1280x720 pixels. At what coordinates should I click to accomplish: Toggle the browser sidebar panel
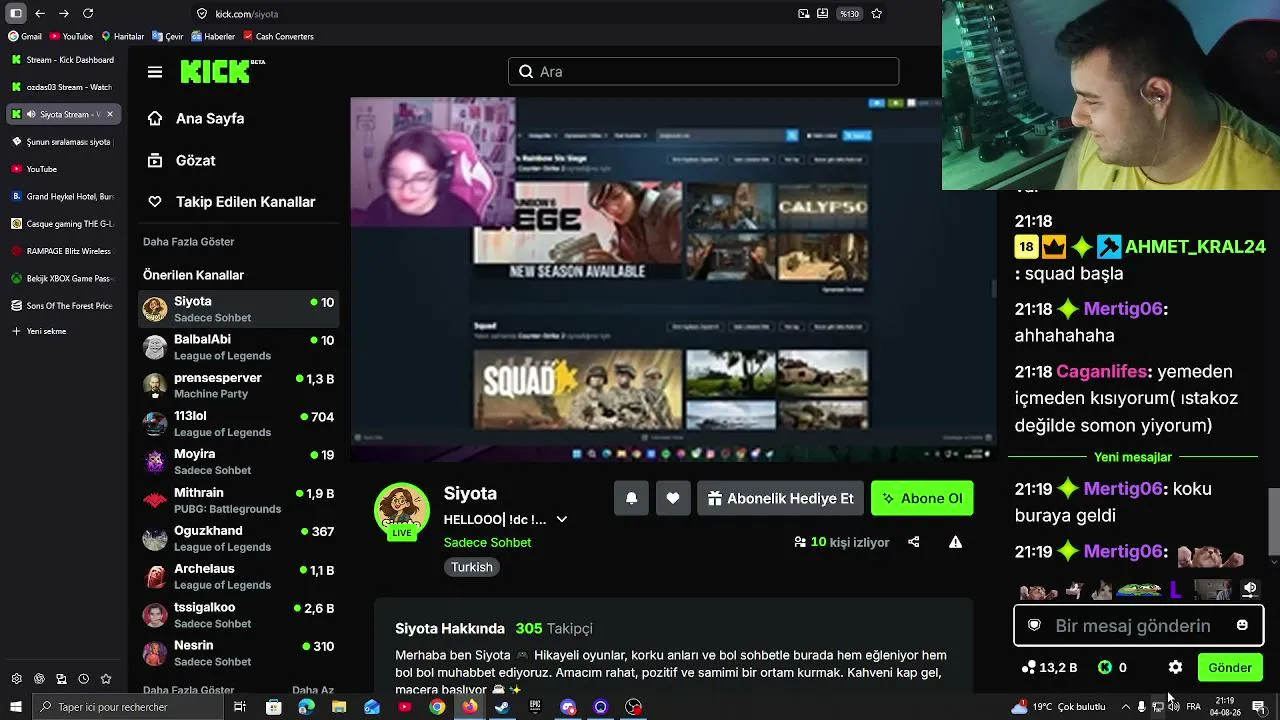click(16, 14)
